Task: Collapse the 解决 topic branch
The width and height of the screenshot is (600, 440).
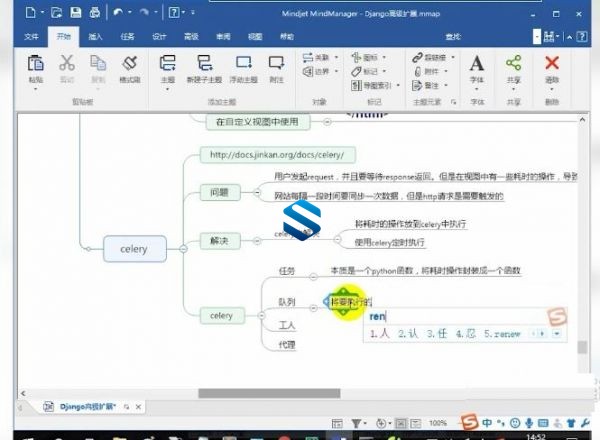Action: [x=257, y=241]
